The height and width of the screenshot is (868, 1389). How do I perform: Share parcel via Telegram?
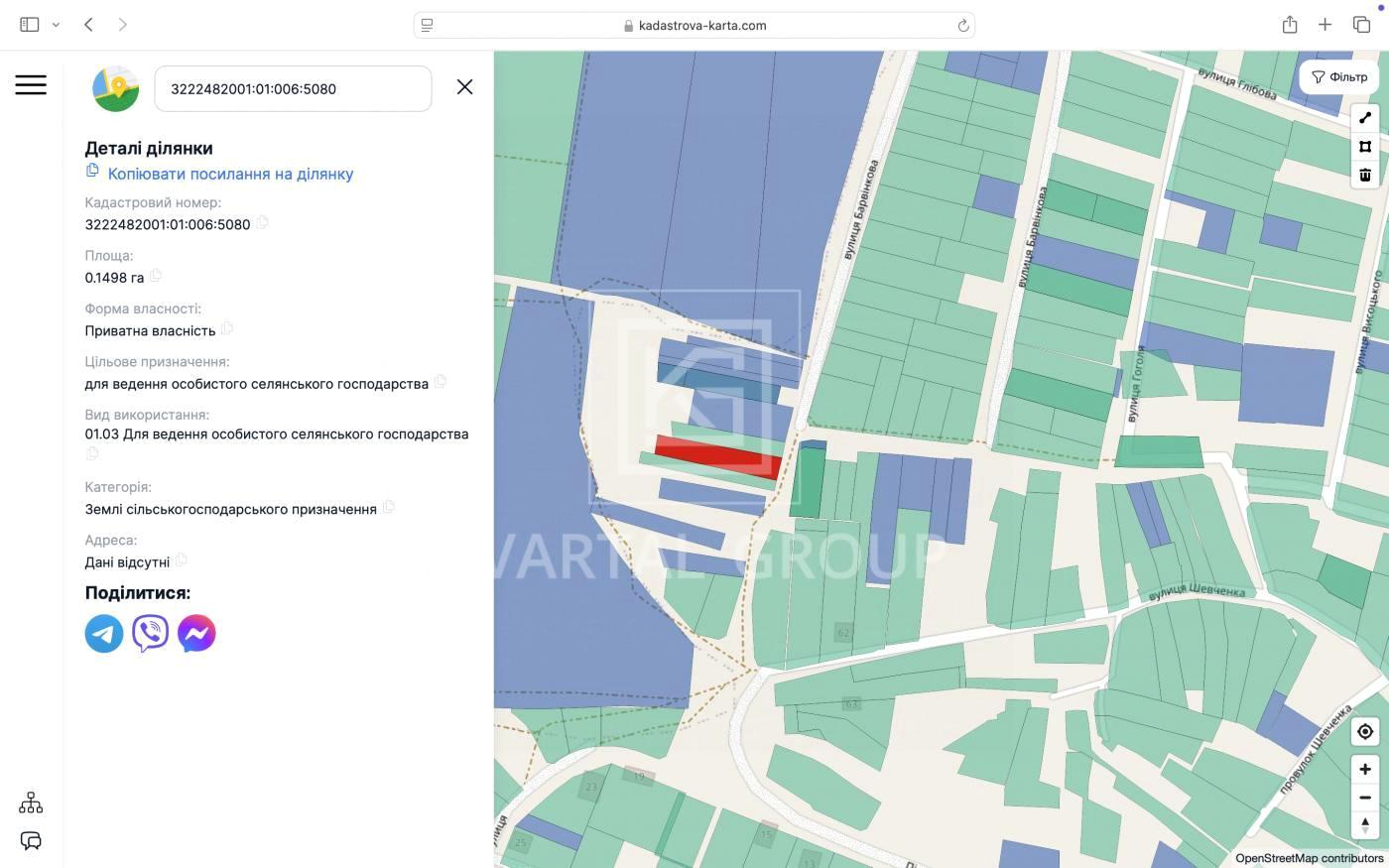click(104, 634)
